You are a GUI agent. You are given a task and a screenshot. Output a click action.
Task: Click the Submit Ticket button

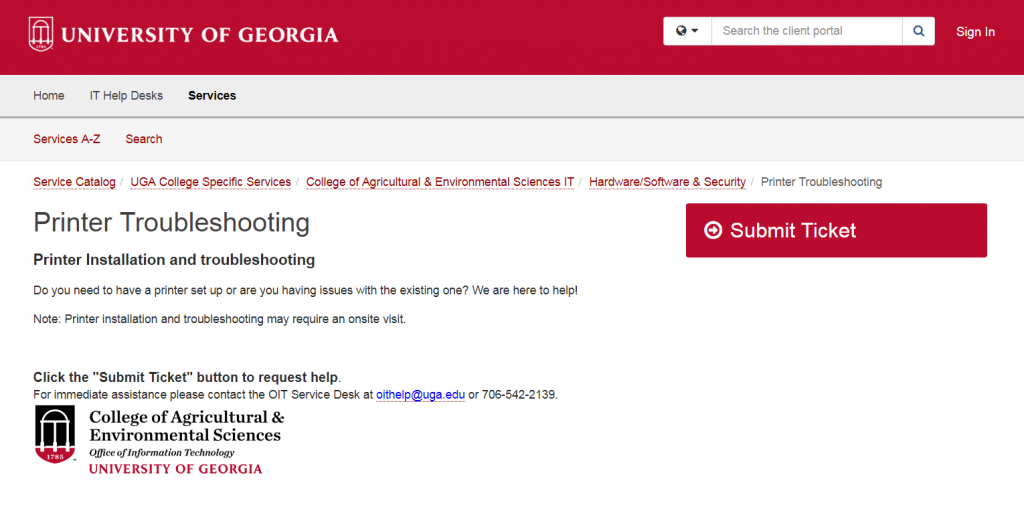point(836,230)
